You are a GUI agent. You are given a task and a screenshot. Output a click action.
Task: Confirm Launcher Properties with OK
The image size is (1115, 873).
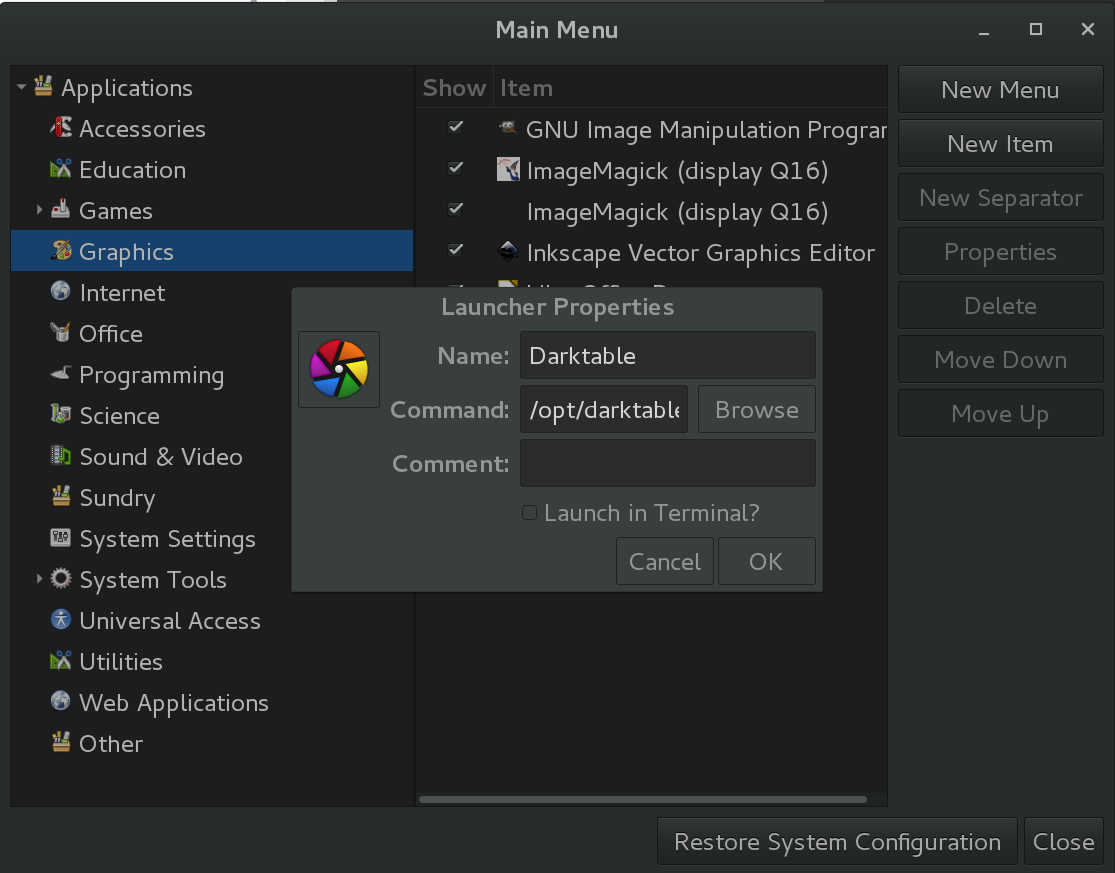(x=766, y=562)
